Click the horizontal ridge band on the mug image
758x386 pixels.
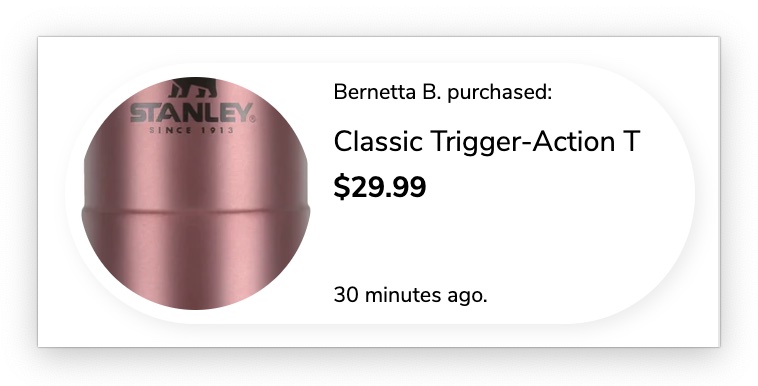196,212
